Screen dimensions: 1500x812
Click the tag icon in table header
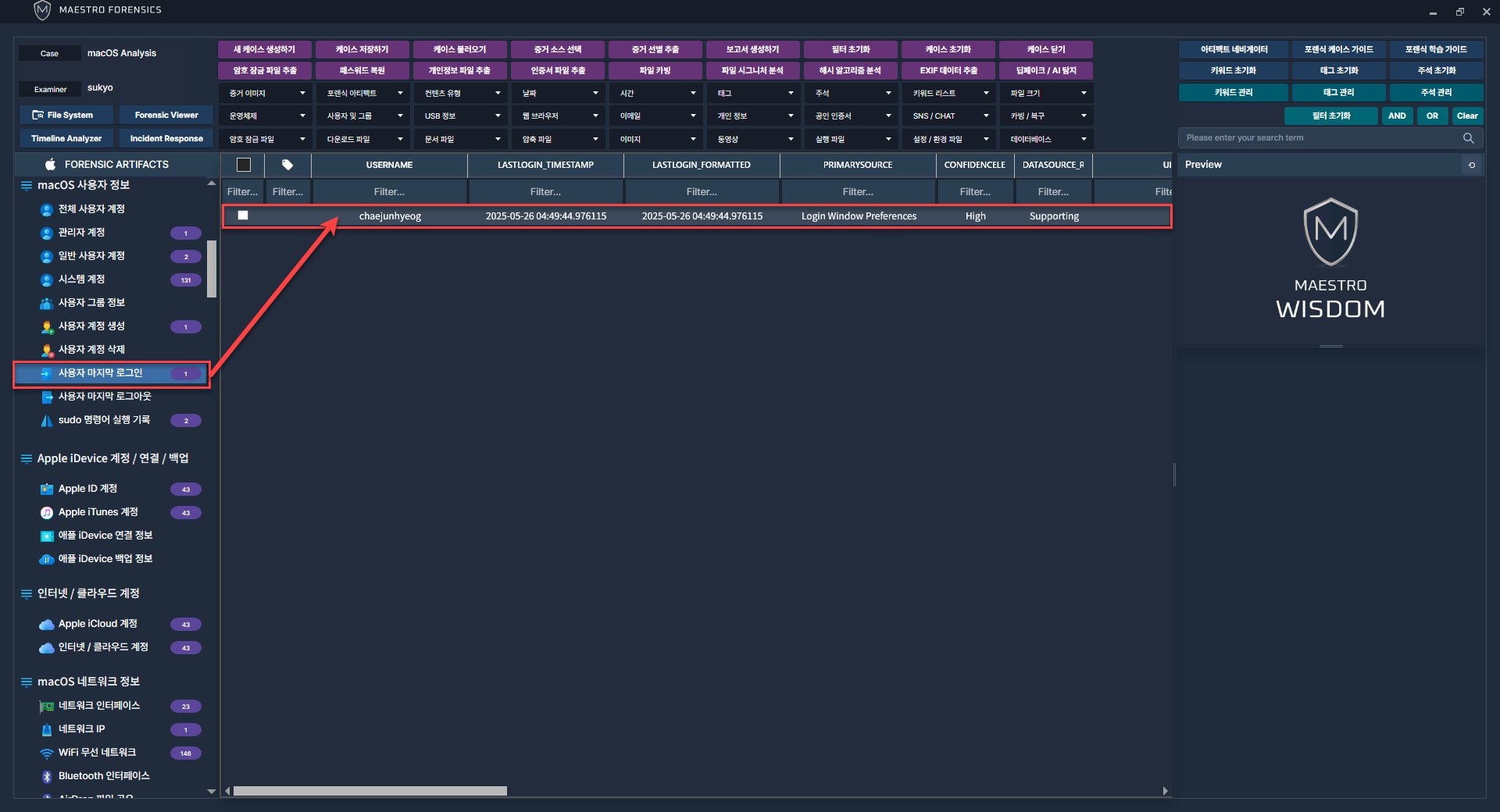point(287,165)
